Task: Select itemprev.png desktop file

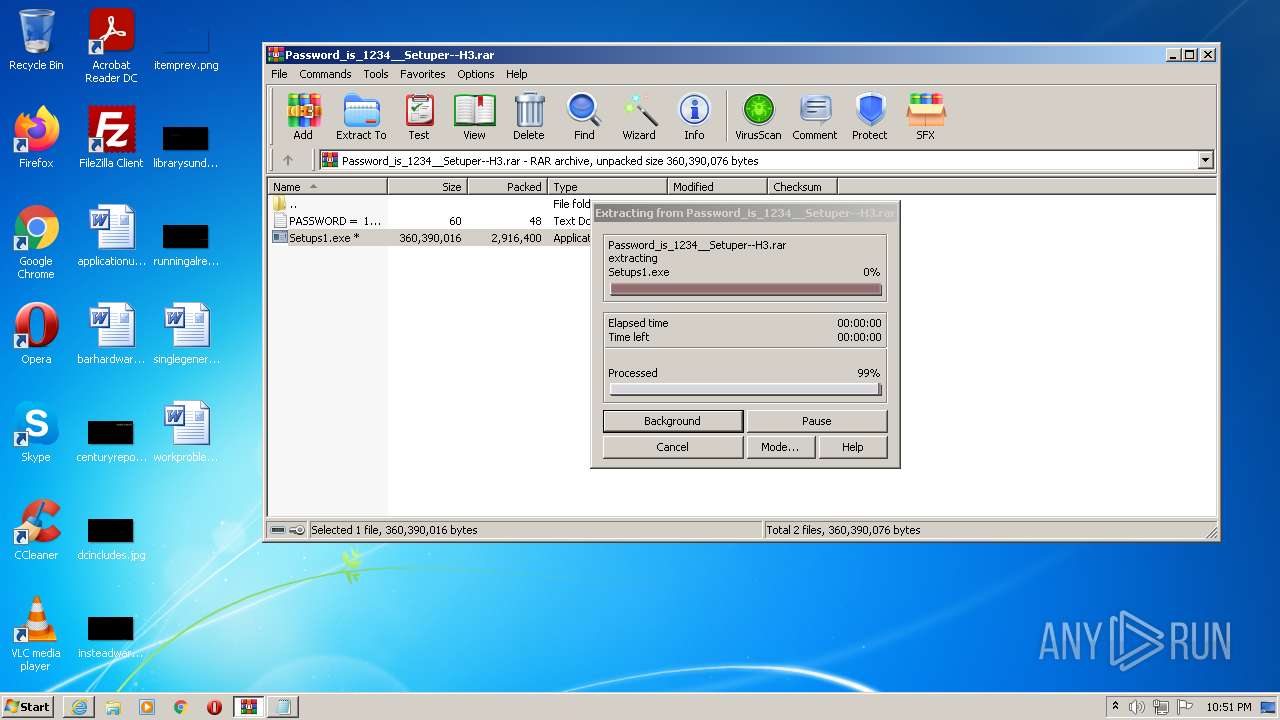Action: 186,46
